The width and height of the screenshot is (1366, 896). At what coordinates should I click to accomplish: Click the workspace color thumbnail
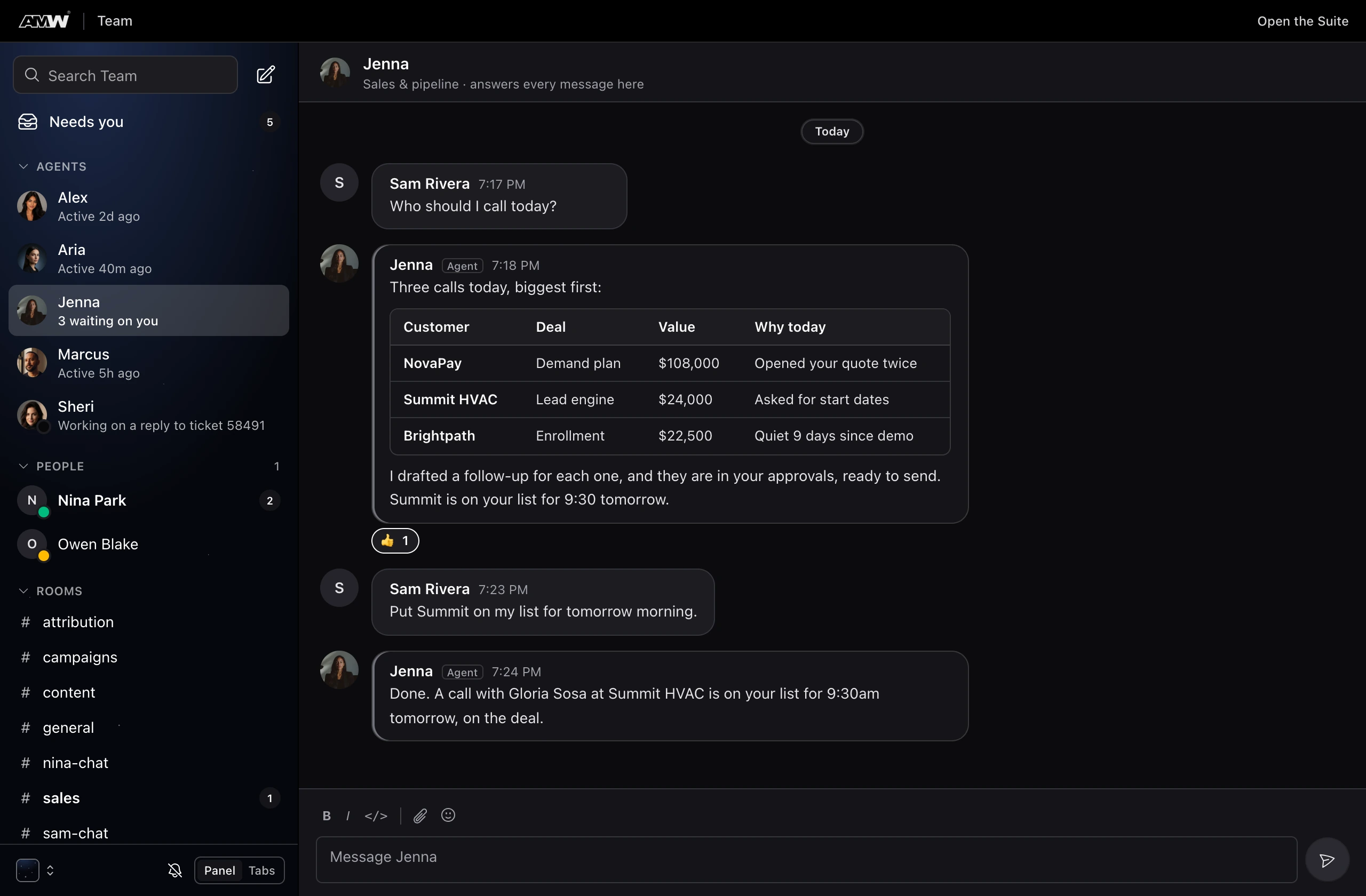pyautogui.click(x=28, y=870)
